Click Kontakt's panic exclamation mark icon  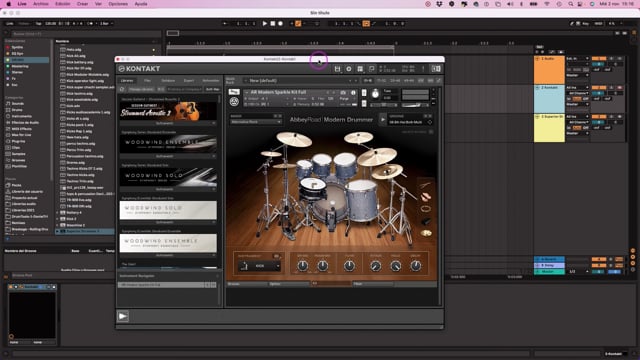point(423,69)
